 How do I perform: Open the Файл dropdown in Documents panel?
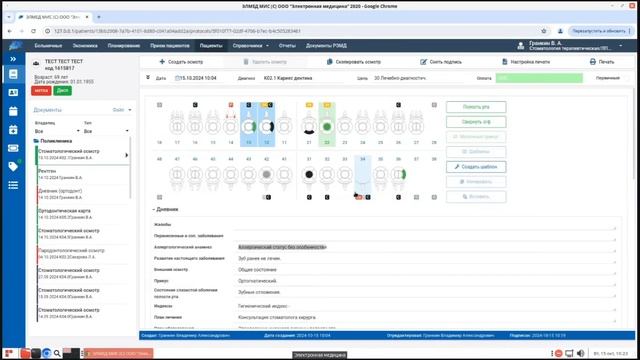pyautogui.click(x=122, y=110)
